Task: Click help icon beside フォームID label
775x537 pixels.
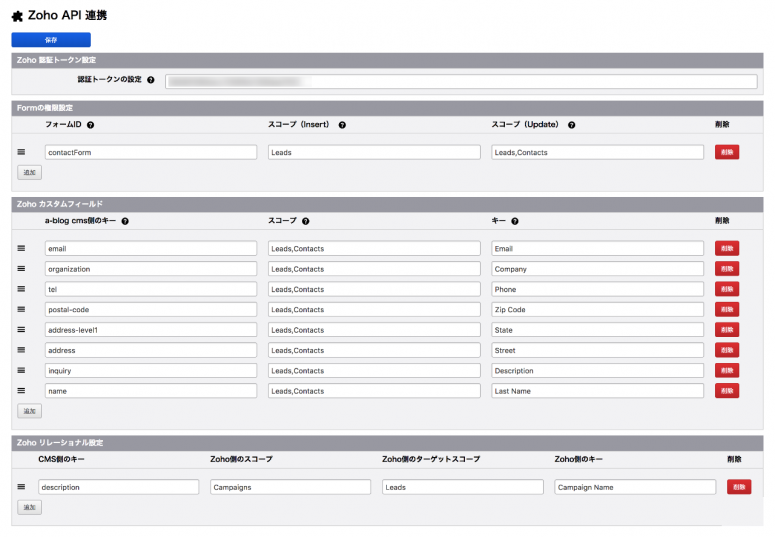Action: click(x=90, y=125)
